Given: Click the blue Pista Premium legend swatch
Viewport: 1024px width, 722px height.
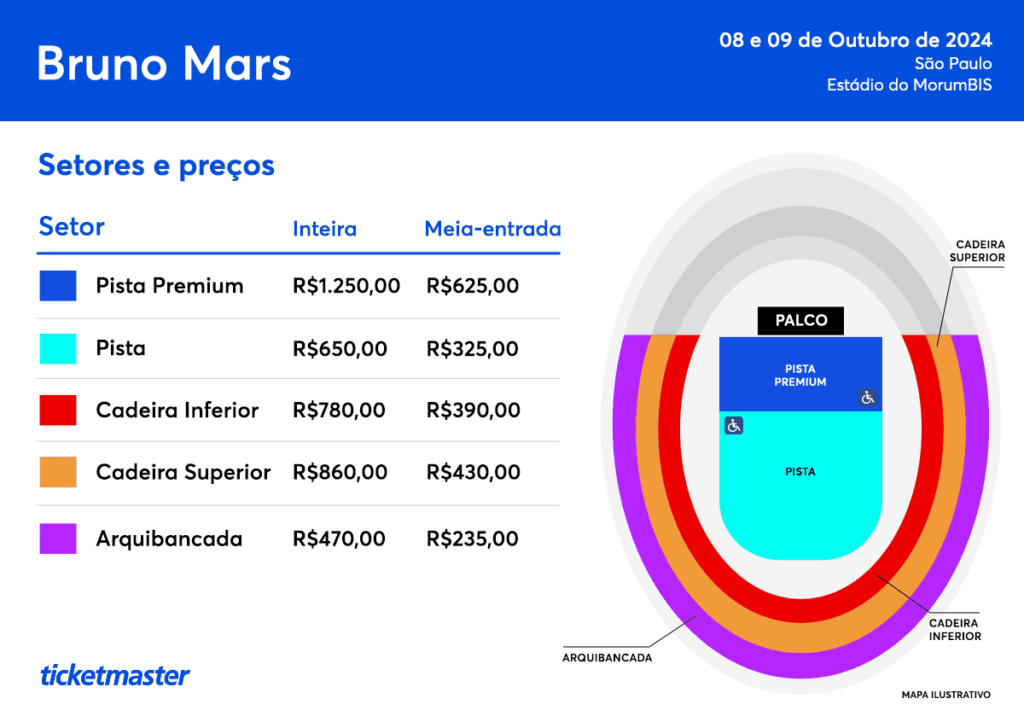Looking at the screenshot, I should coord(58,286).
